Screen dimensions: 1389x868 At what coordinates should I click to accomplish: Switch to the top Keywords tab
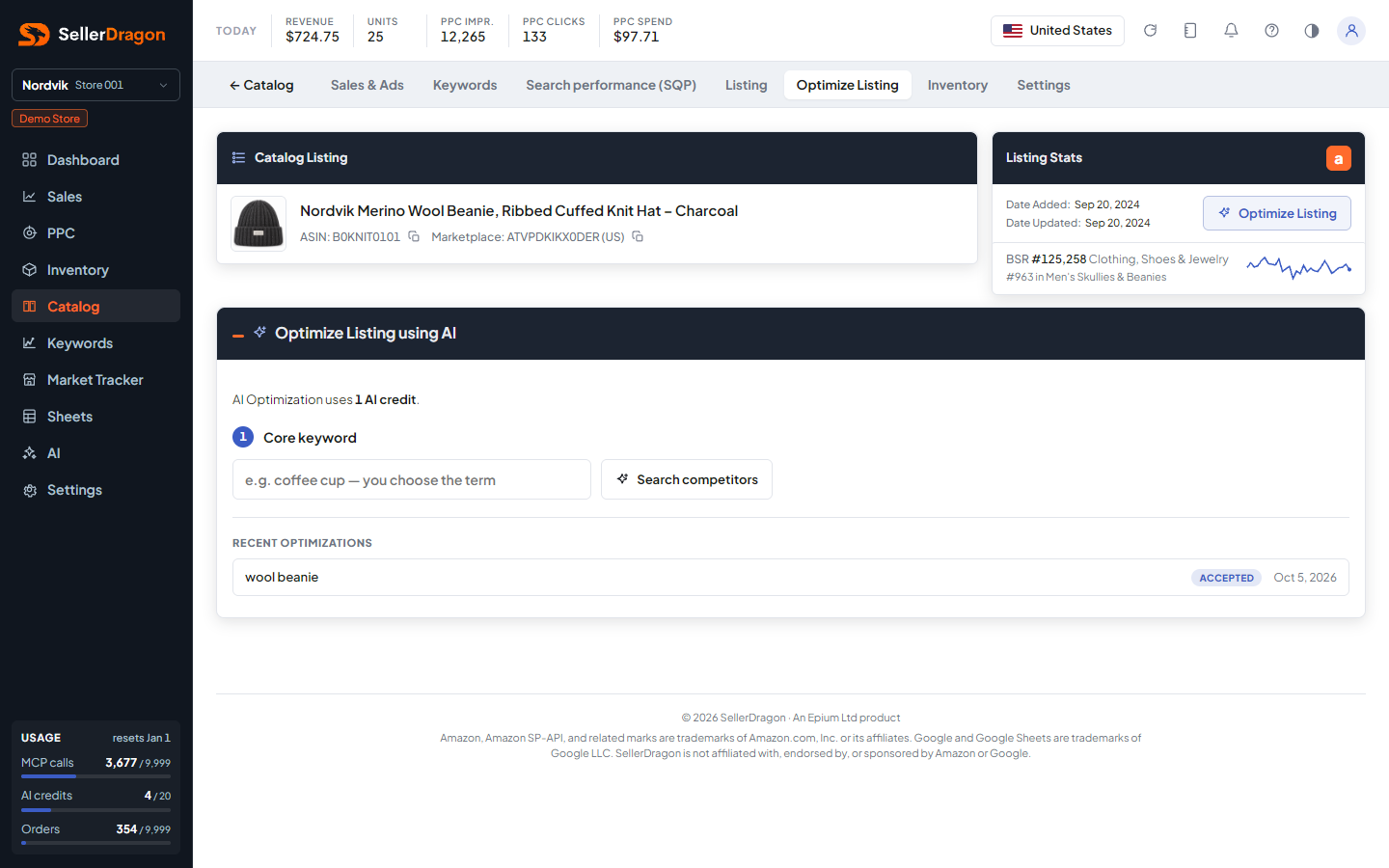click(465, 85)
